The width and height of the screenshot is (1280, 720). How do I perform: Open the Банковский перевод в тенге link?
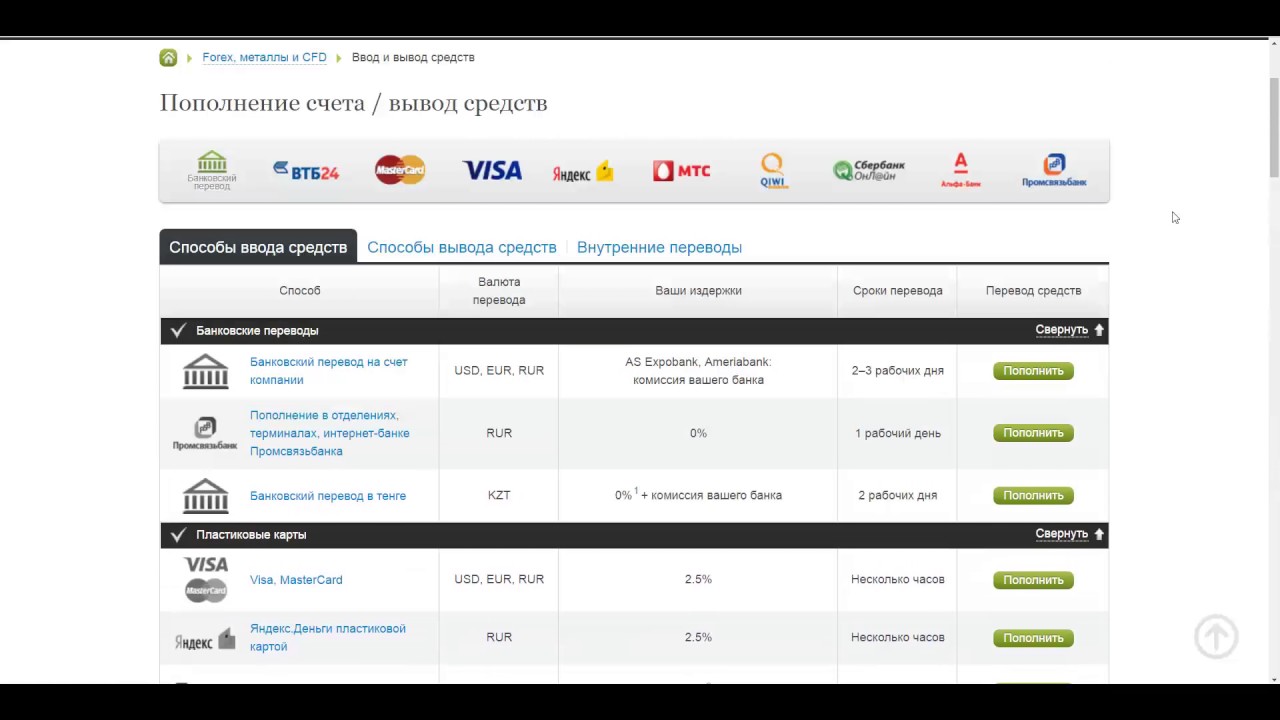(x=328, y=496)
